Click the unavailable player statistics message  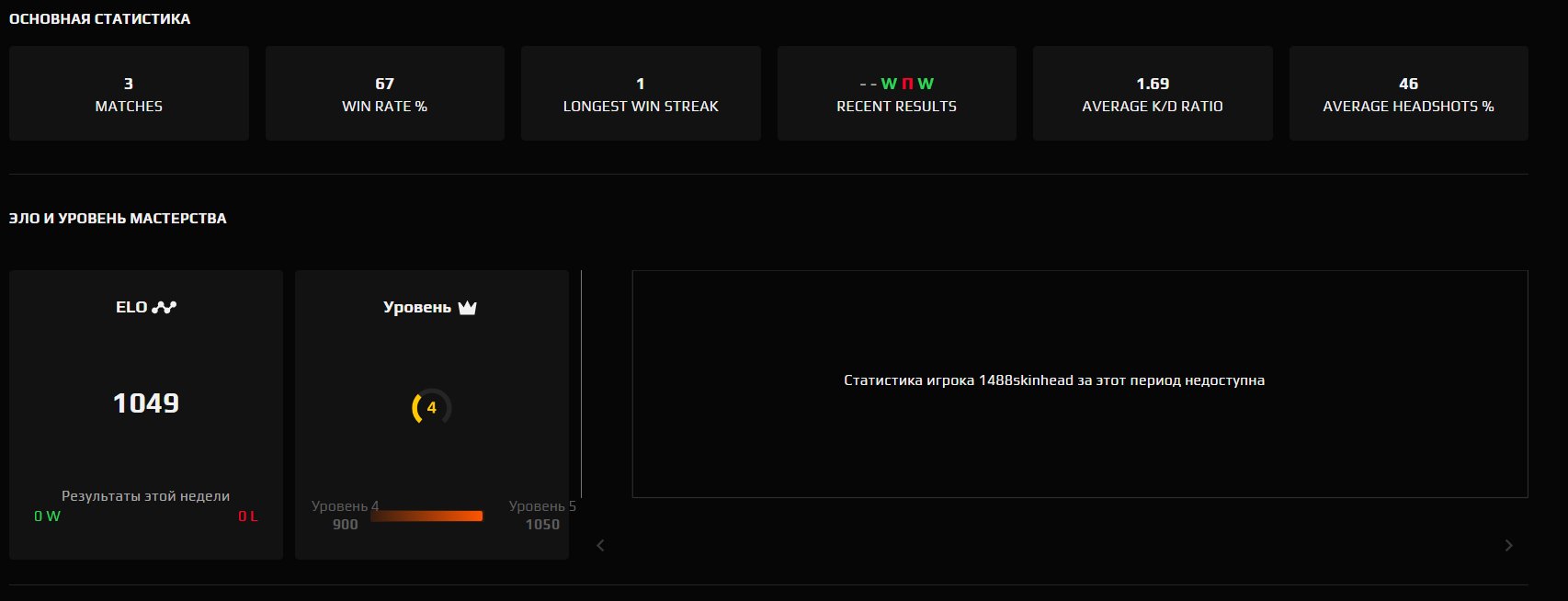1054,380
